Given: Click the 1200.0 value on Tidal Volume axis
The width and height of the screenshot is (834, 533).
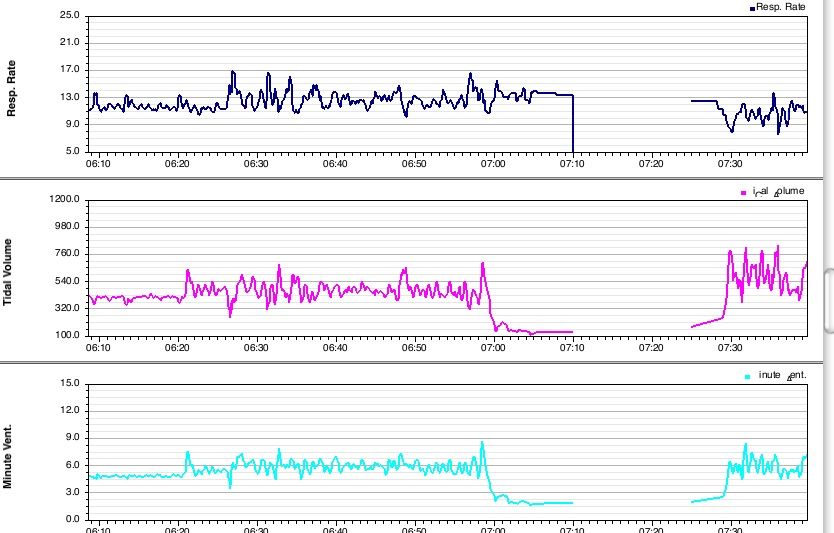Looking at the screenshot, I should (64, 200).
